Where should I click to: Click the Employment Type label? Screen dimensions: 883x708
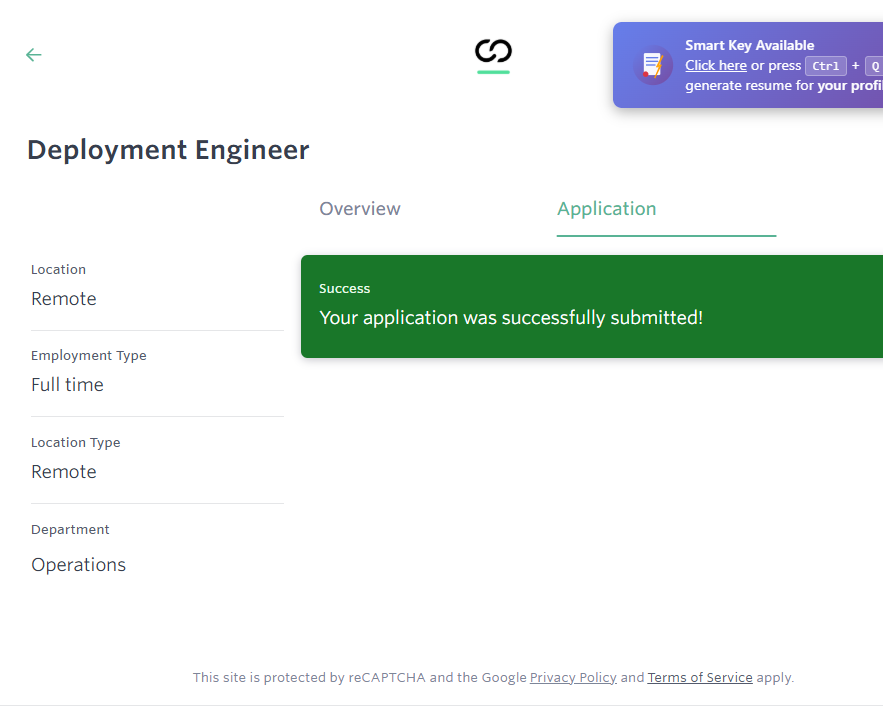point(89,356)
